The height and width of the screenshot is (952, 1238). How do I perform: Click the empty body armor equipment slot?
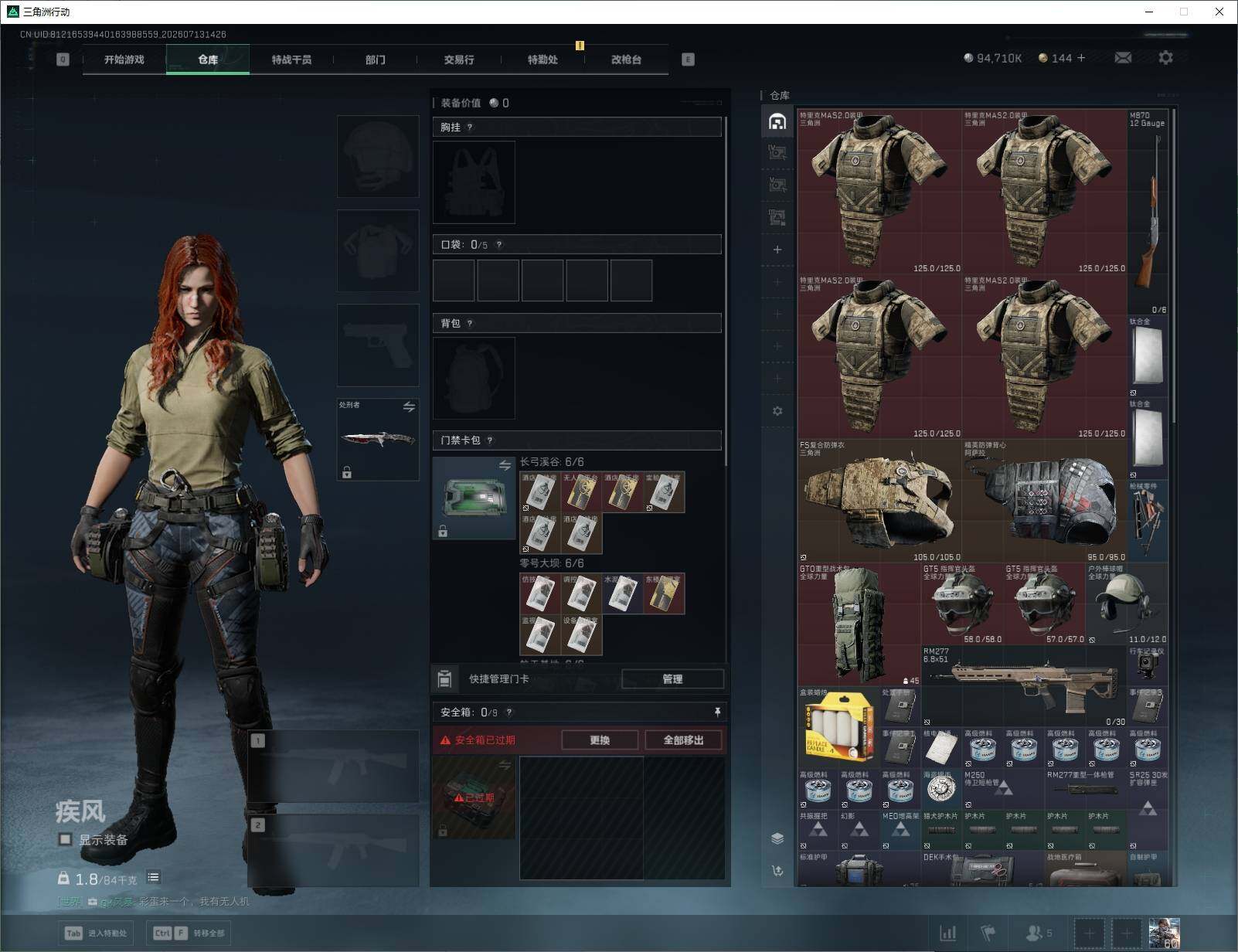pos(378,251)
